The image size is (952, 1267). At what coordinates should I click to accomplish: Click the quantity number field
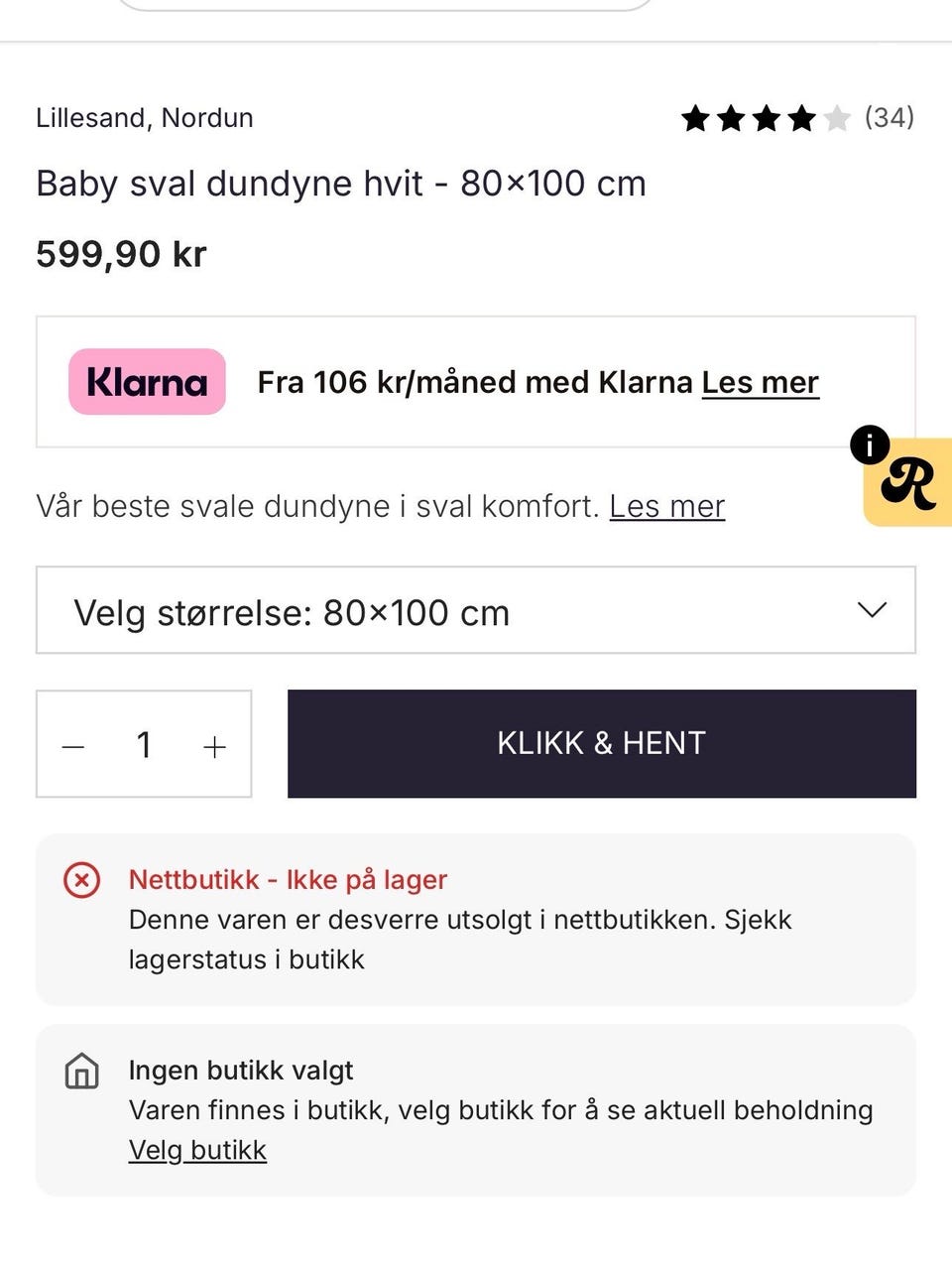coord(144,745)
